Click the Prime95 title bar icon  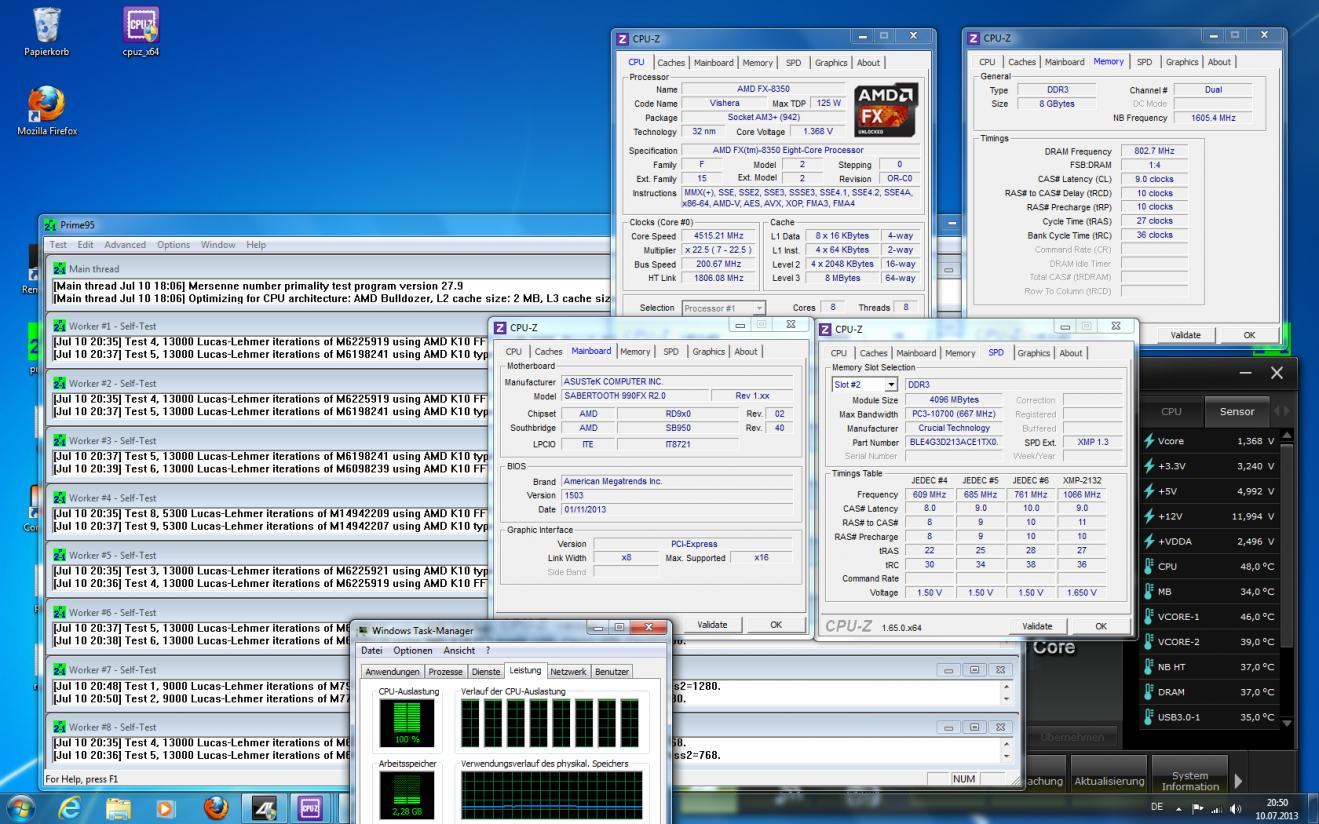coord(51,225)
